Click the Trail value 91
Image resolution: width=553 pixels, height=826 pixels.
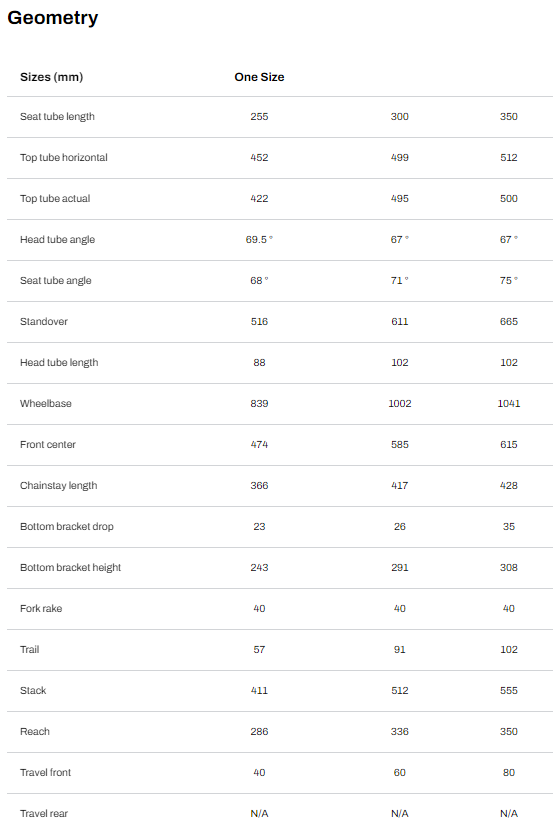(400, 650)
